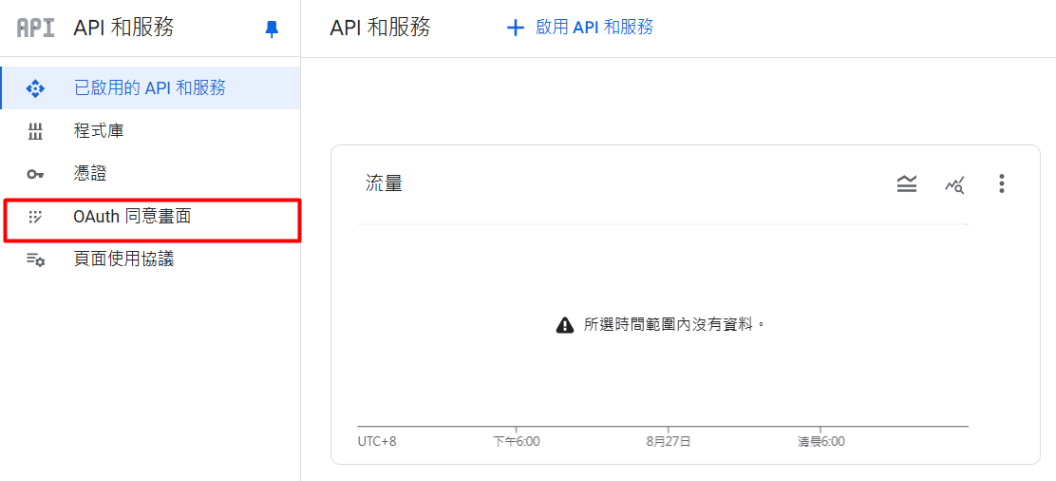The image size is (1056, 481).
Task: Open the OAuth 同意畫面 menu item
Action: [x=151, y=217]
